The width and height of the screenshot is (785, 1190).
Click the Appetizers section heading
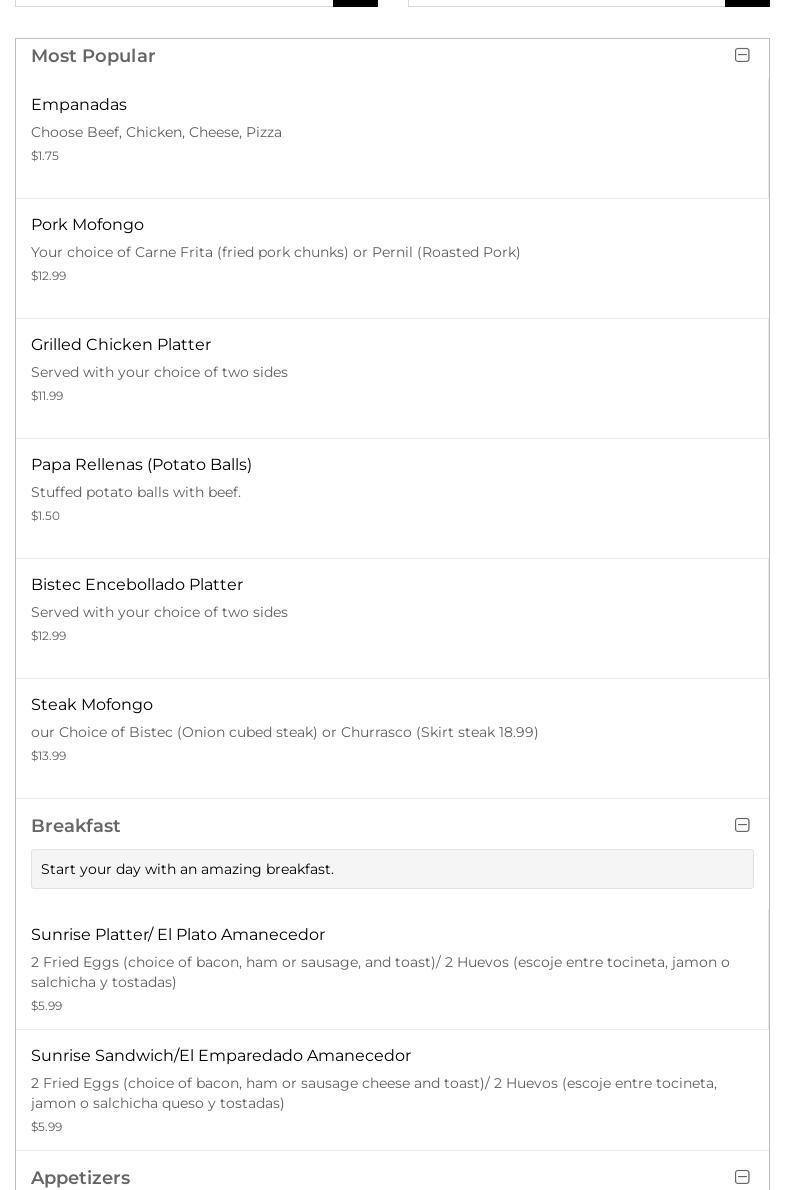[x=80, y=1178]
